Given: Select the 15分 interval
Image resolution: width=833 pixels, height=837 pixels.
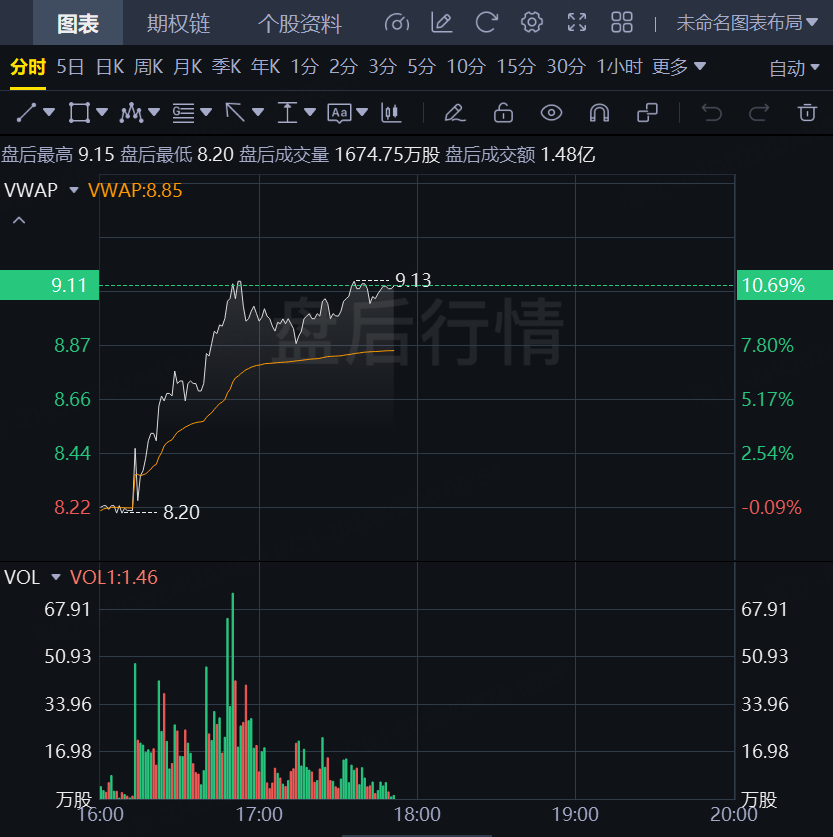Looking at the screenshot, I should tap(516, 67).
